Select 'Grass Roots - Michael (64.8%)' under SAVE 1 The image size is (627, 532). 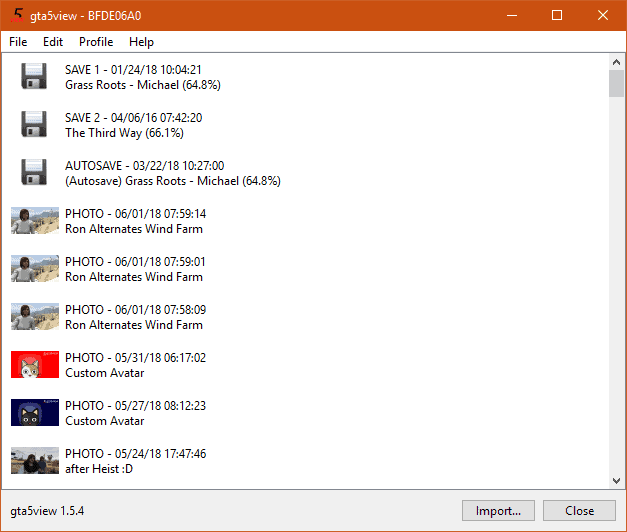(x=143, y=85)
